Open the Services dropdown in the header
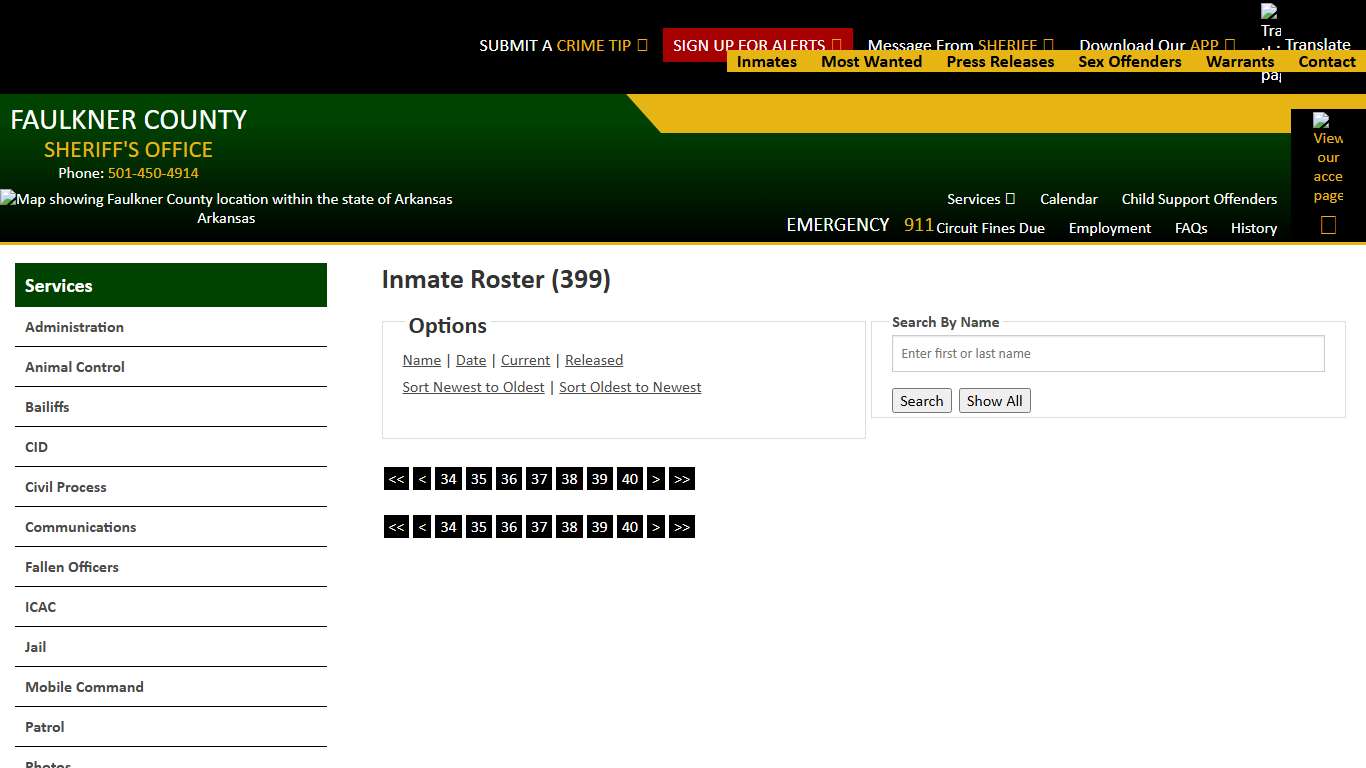The width and height of the screenshot is (1366, 768). (980, 199)
